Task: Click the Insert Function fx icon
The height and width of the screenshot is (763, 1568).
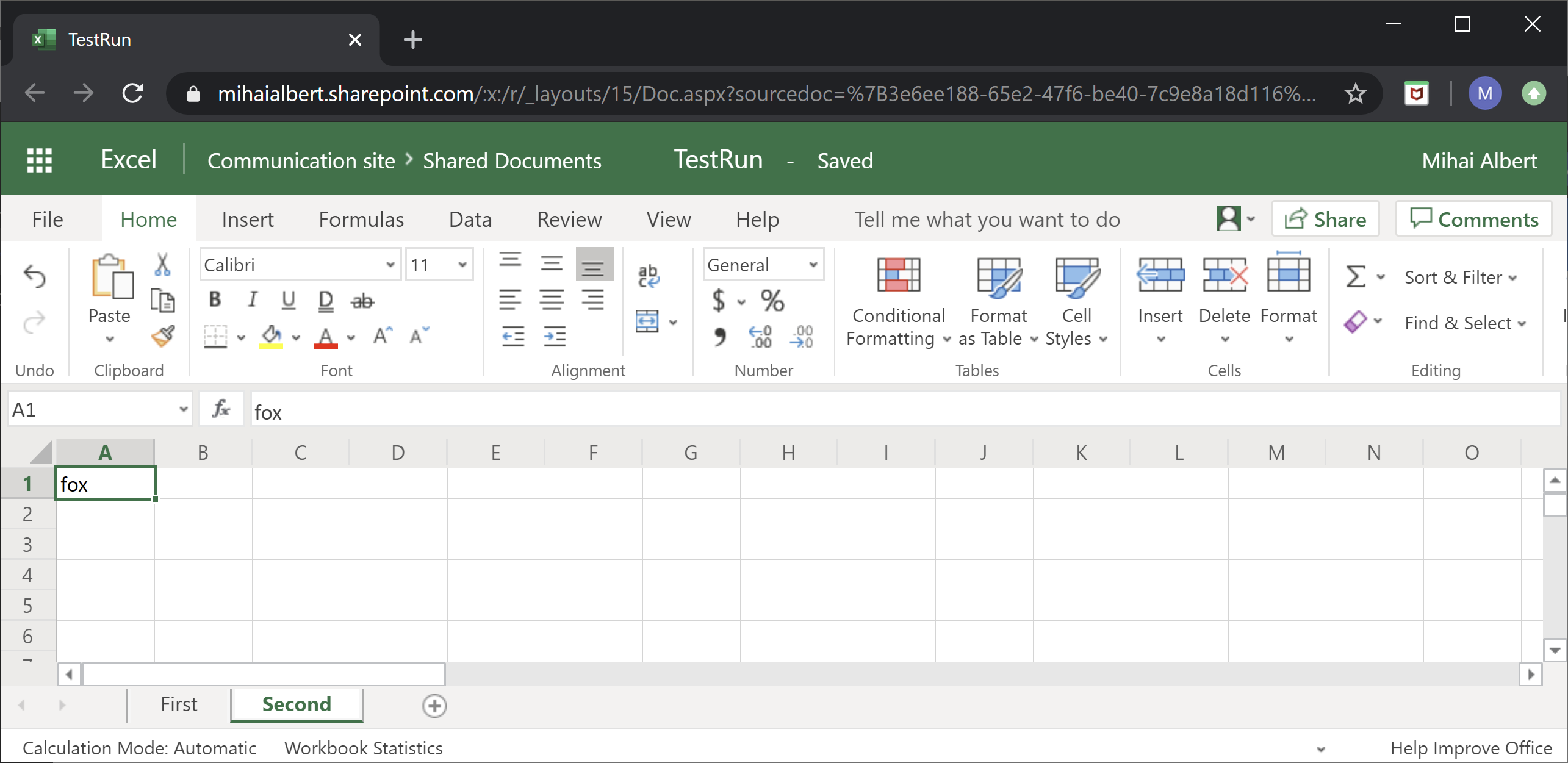Action: click(221, 410)
